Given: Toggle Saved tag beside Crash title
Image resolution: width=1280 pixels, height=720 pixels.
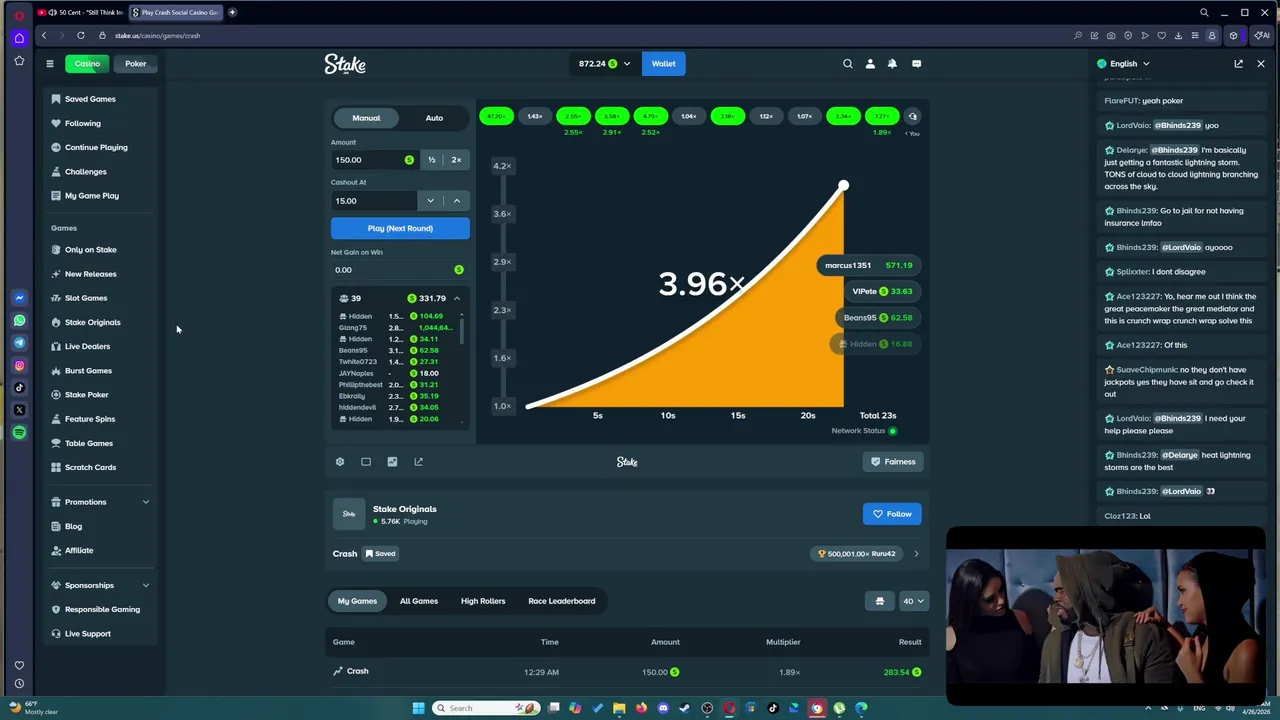Looking at the screenshot, I should click(380, 554).
